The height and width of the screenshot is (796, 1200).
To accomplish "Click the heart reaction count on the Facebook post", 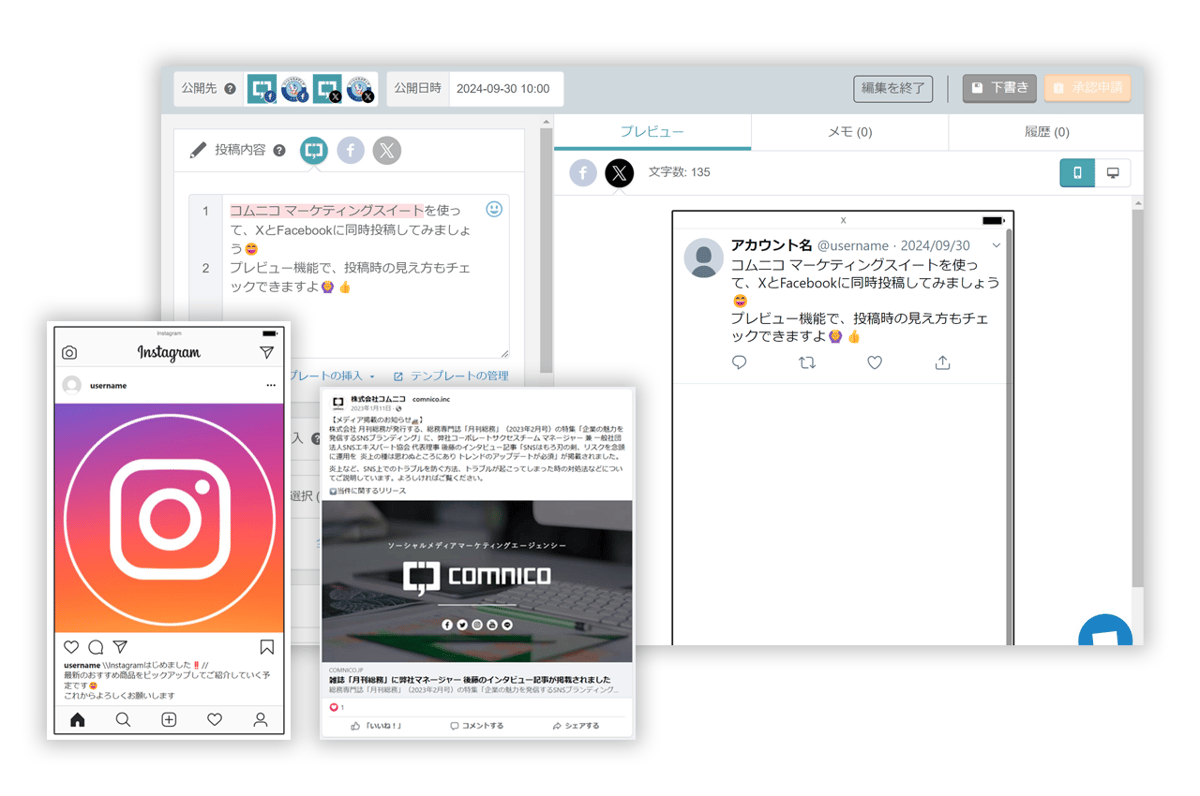I will (x=336, y=707).
